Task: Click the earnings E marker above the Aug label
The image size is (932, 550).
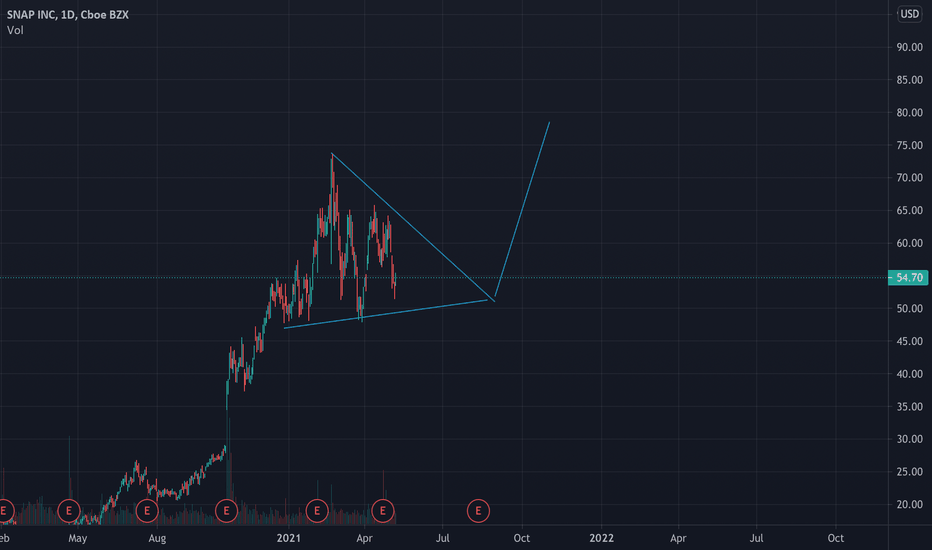Action: point(147,511)
